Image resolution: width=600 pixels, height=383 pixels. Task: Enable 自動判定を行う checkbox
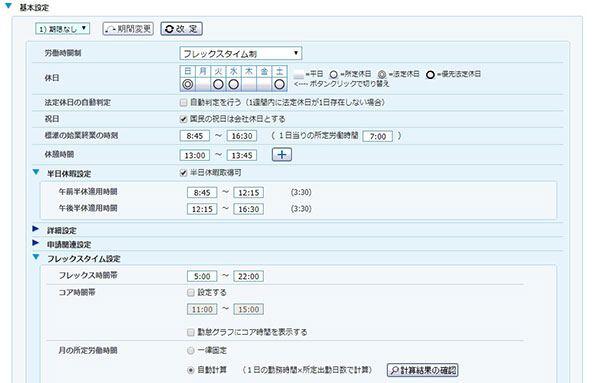[x=183, y=103]
